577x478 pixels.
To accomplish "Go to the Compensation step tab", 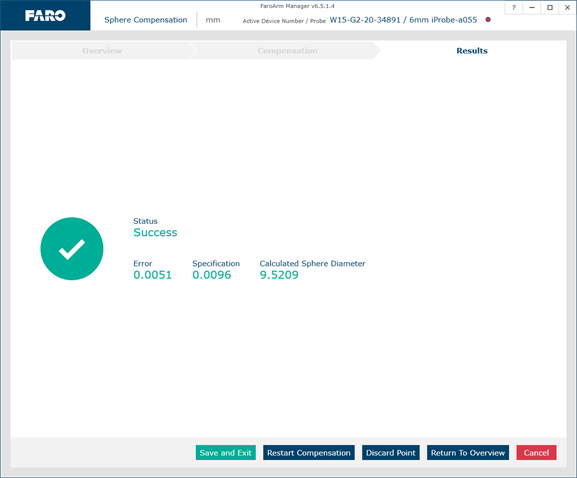I will (x=287, y=51).
